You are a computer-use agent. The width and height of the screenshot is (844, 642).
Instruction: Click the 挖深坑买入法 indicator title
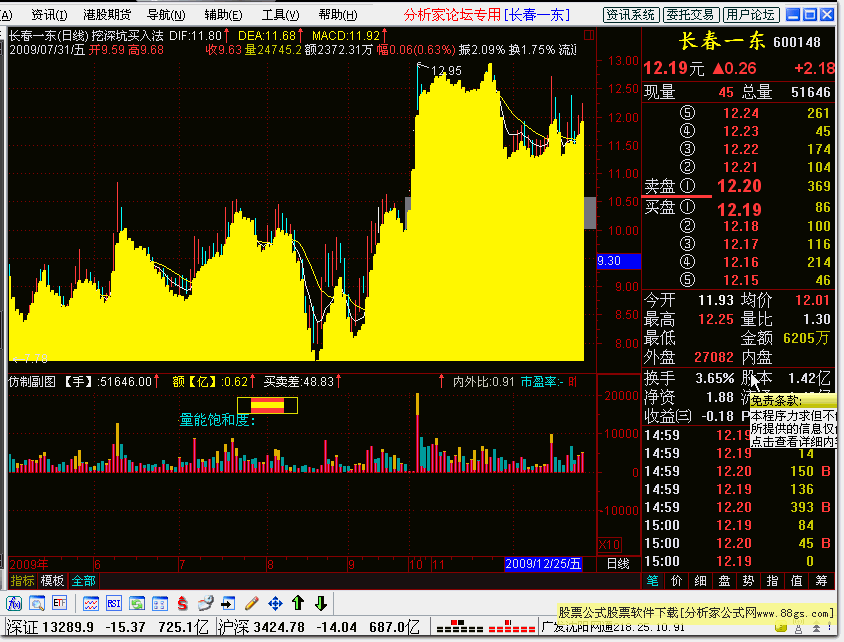[128, 36]
